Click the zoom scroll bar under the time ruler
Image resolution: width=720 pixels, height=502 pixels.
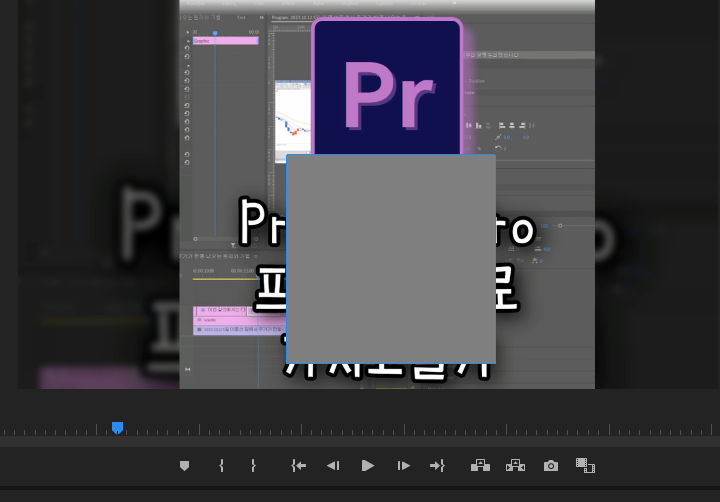point(360,441)
